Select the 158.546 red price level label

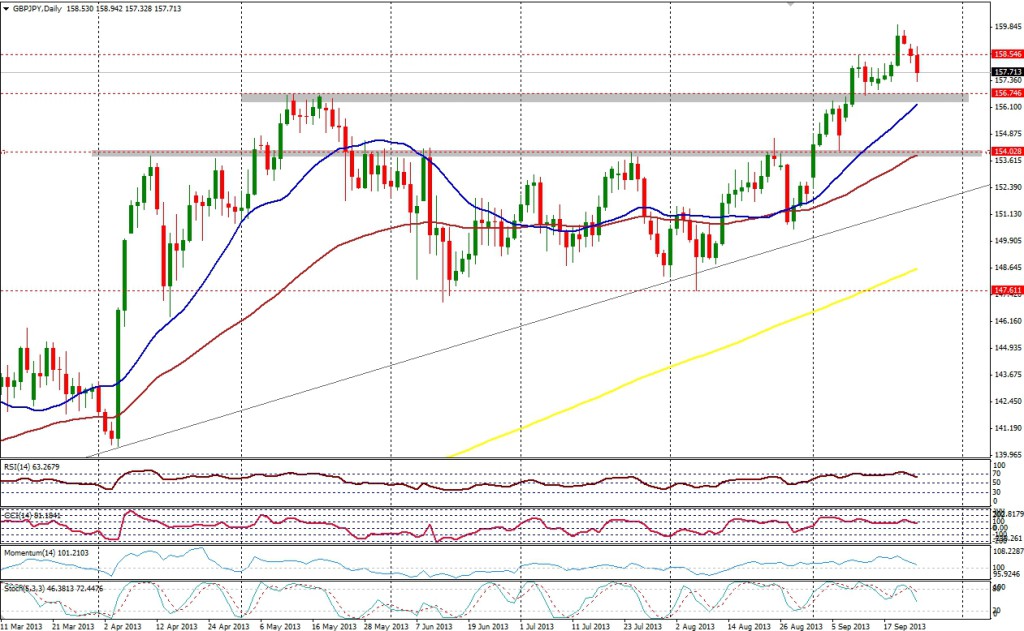pyautogui.click(x=1006, y=54)
